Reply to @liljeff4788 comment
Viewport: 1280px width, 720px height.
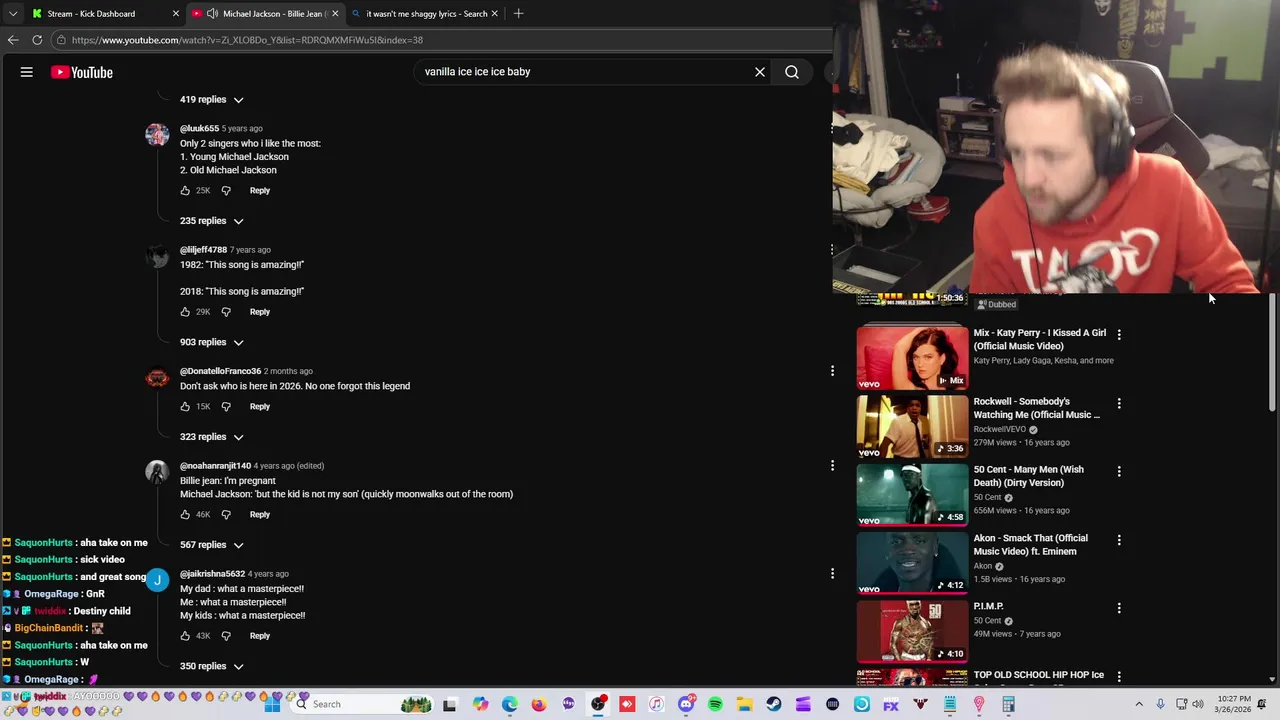[260, 312]
